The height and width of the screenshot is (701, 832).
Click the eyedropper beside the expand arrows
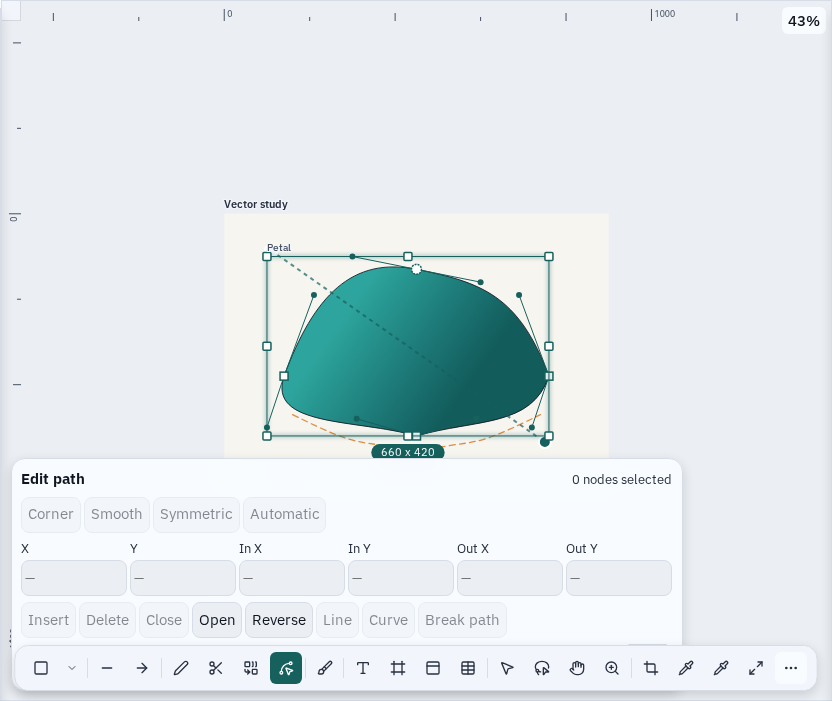pos(721,668)
